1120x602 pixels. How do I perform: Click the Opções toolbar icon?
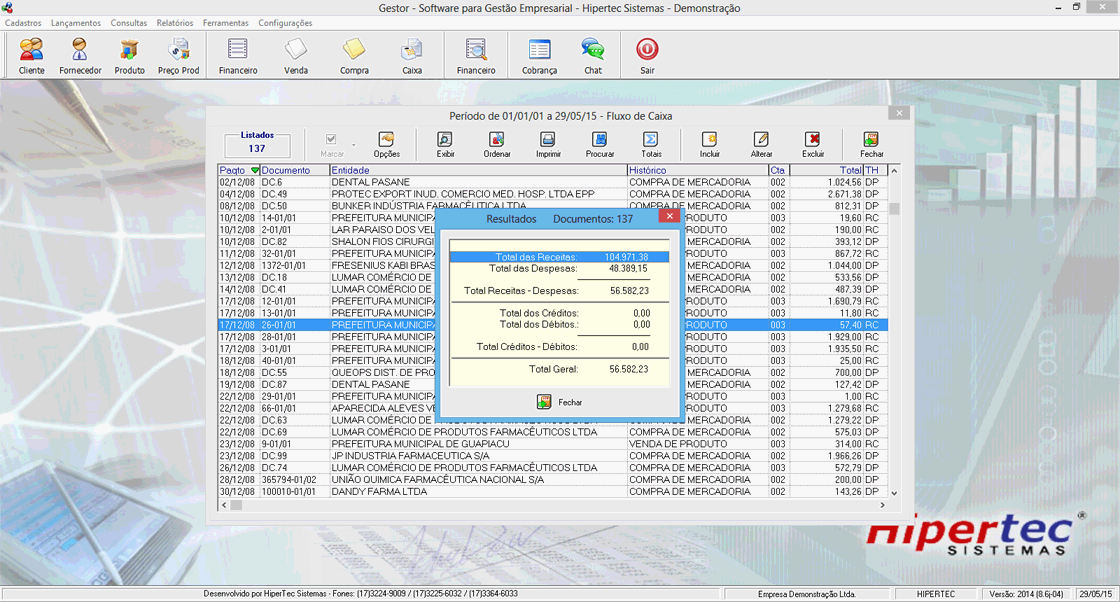tap(386, 144)
